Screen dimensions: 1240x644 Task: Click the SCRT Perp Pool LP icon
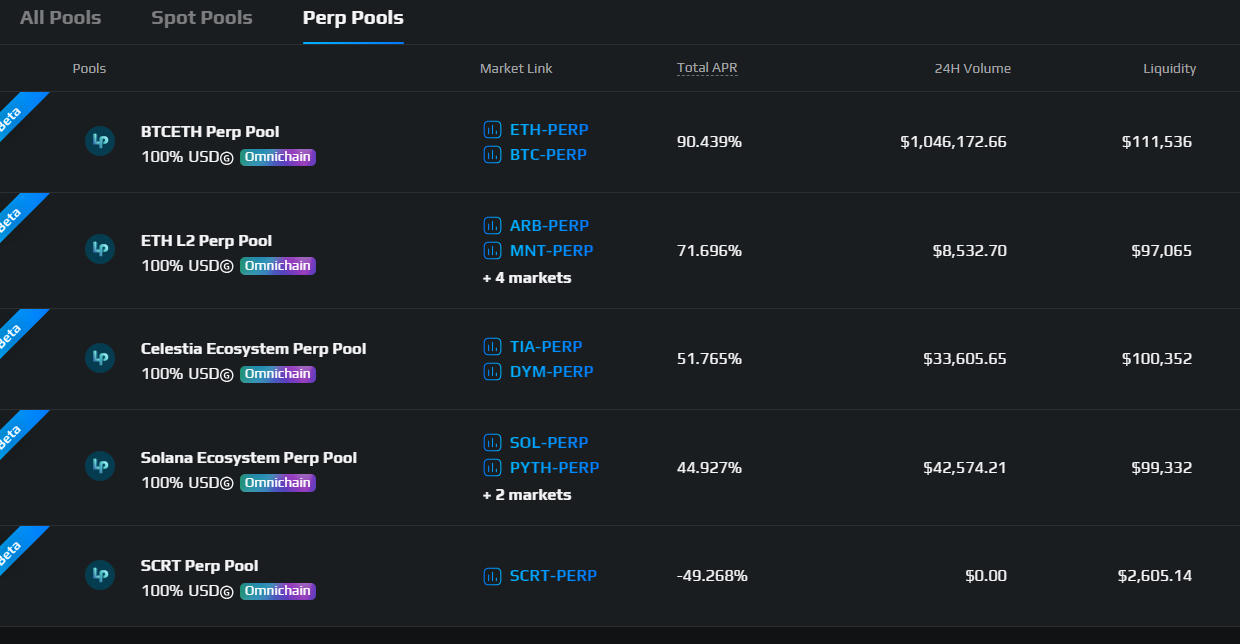[99, 574]
